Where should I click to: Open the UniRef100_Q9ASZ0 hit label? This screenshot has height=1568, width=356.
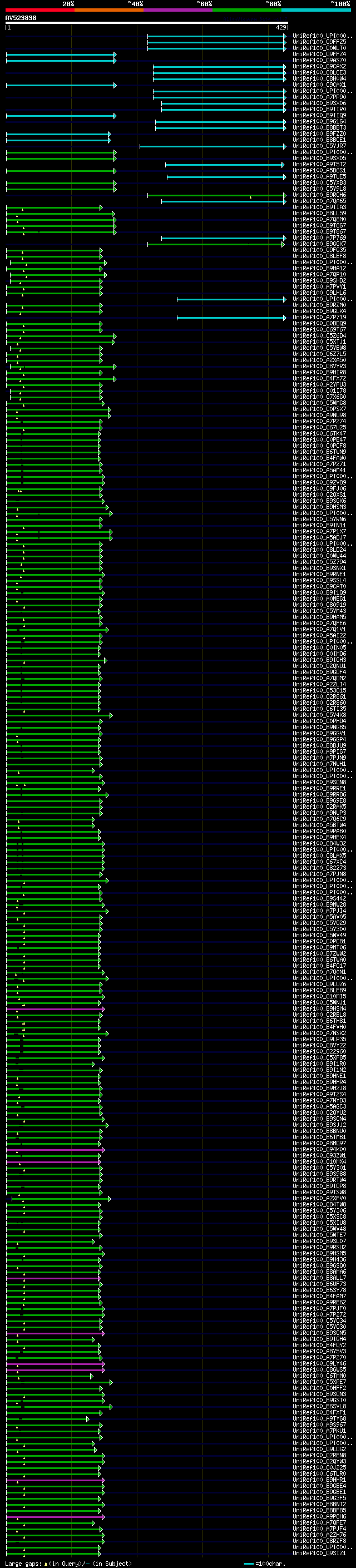click(x=319, y=60)
